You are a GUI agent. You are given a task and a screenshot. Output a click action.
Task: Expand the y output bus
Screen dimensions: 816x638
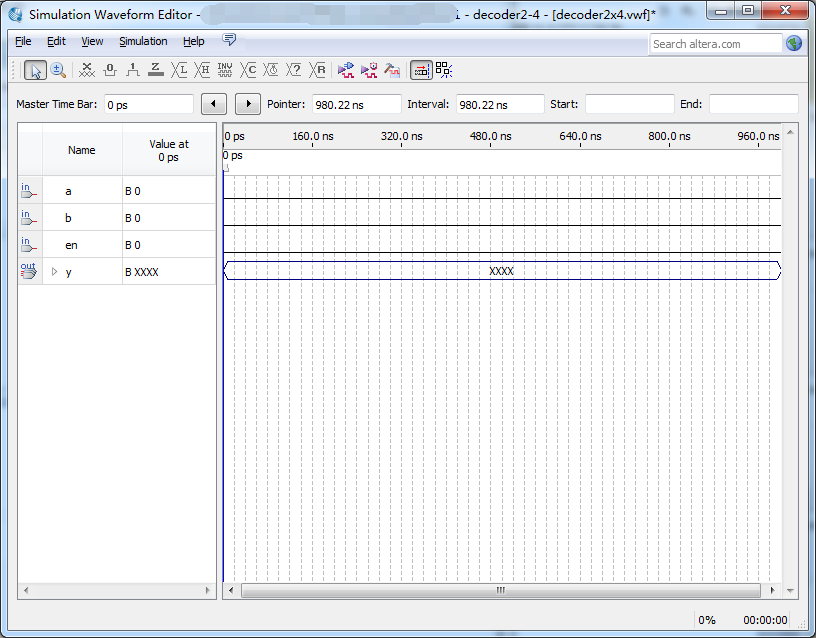point(54,271)
